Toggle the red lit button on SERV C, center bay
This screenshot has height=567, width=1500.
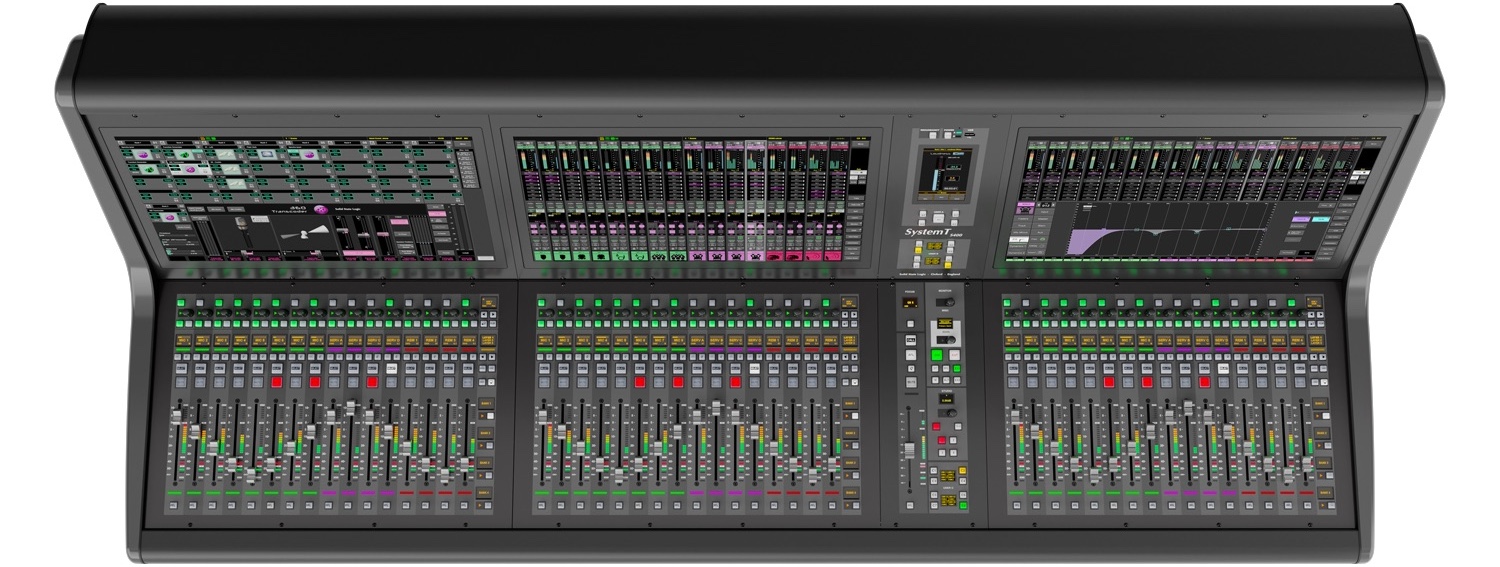pyautogui.click(x=735, y=382)
